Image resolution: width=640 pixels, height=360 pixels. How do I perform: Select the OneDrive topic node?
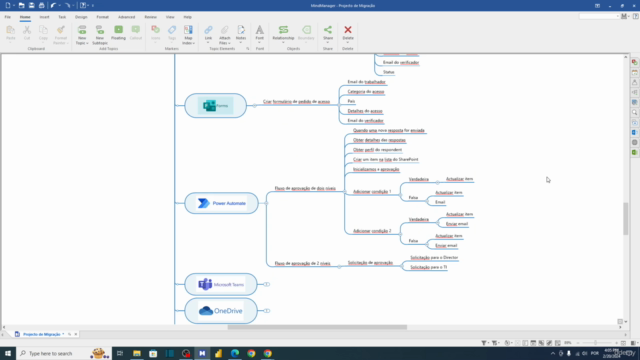[221, 311]
